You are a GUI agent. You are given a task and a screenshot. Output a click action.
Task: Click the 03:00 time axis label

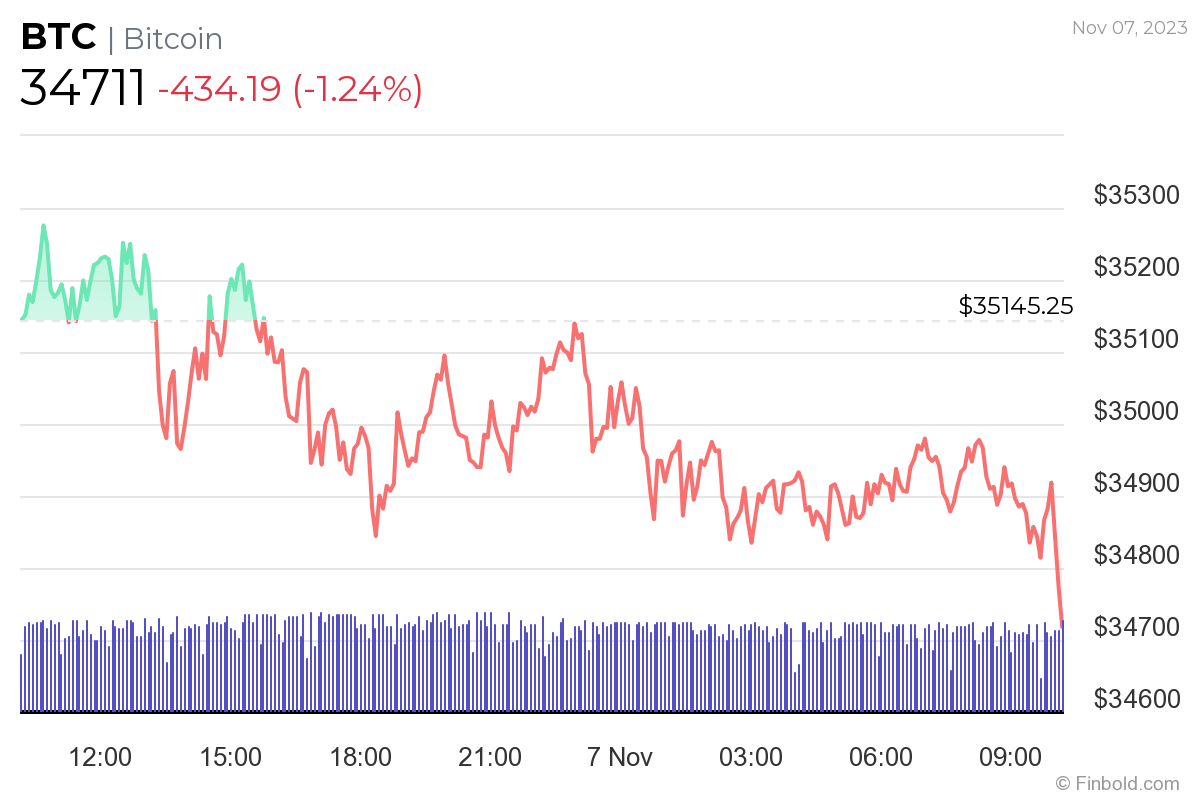tap(751, 756)
